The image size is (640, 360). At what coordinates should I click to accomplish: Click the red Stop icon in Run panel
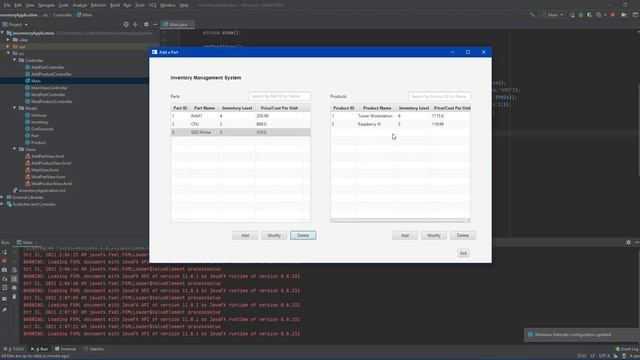[4, 261]
